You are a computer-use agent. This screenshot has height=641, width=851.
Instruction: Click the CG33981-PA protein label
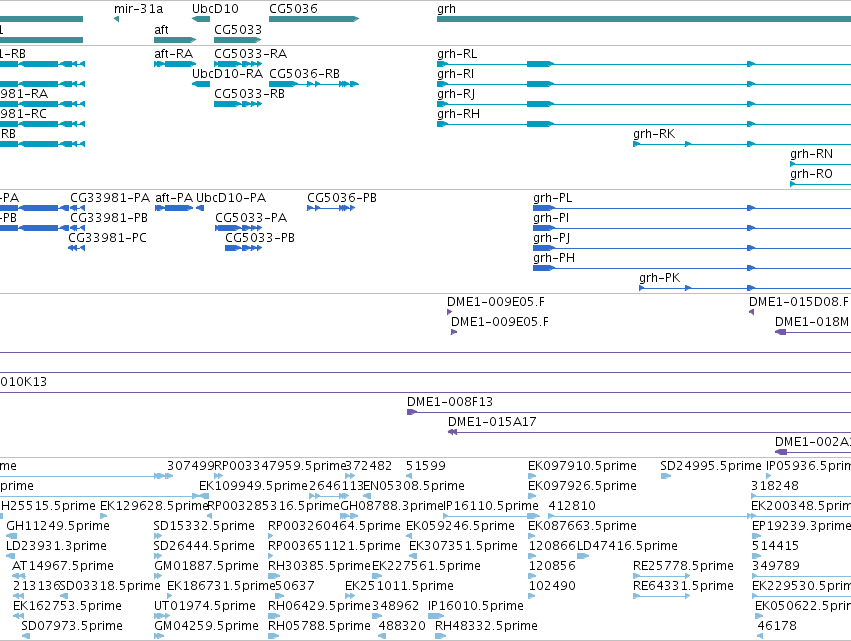[x=110, y=198]
